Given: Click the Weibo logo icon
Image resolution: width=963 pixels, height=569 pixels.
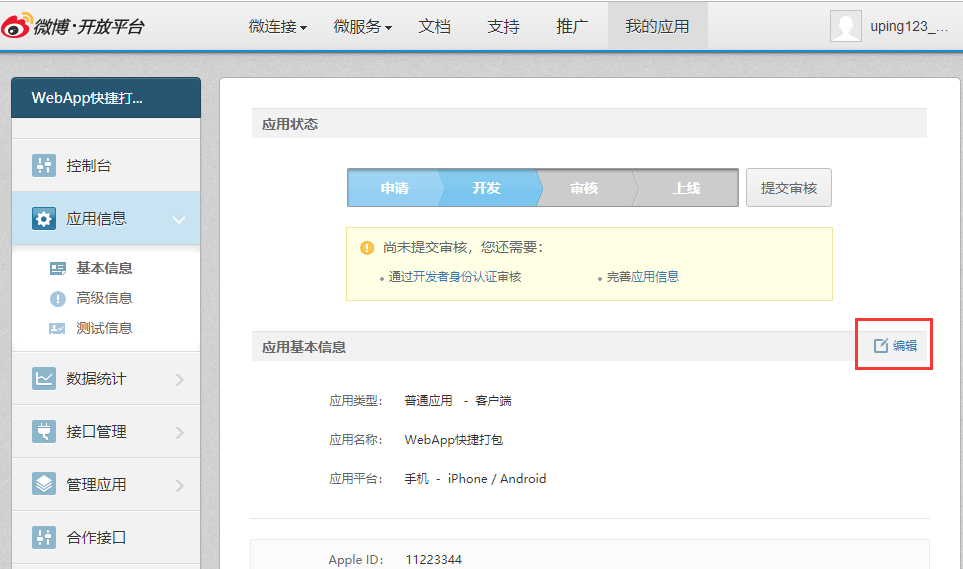Looking at the screenshot, I should (x=17, y=25).
